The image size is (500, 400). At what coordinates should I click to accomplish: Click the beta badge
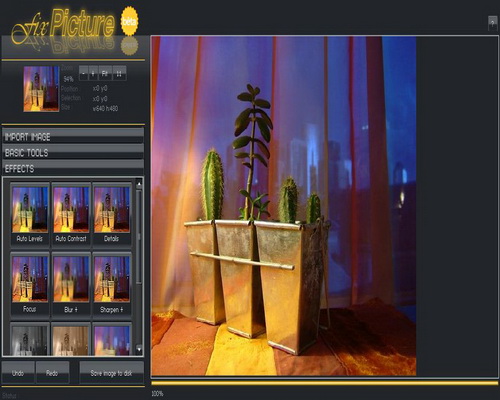coord(129,21)
